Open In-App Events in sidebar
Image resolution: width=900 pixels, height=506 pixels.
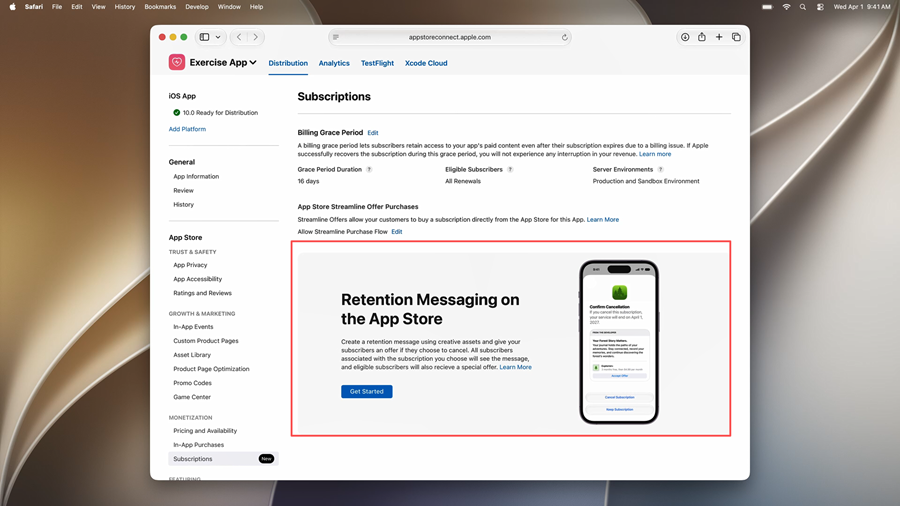pos(193,327)
